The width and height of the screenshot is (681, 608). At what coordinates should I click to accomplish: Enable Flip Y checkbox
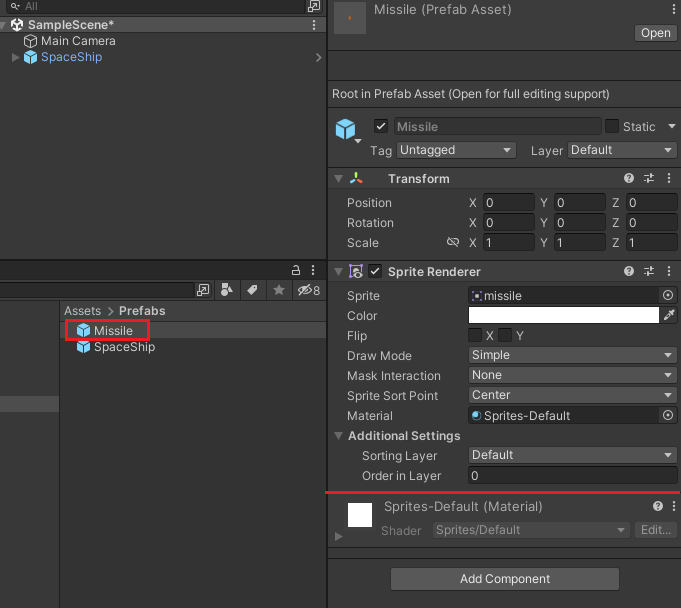pos(505,335)
